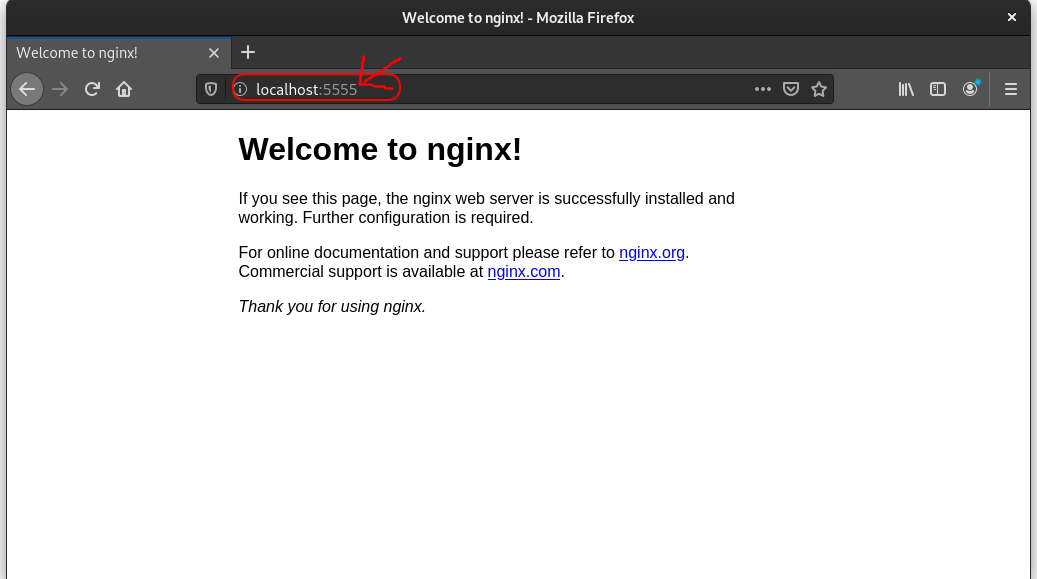This screenshot has width=1037, height=579.
Task: Open the Library icon
Action: coord(906,89)
